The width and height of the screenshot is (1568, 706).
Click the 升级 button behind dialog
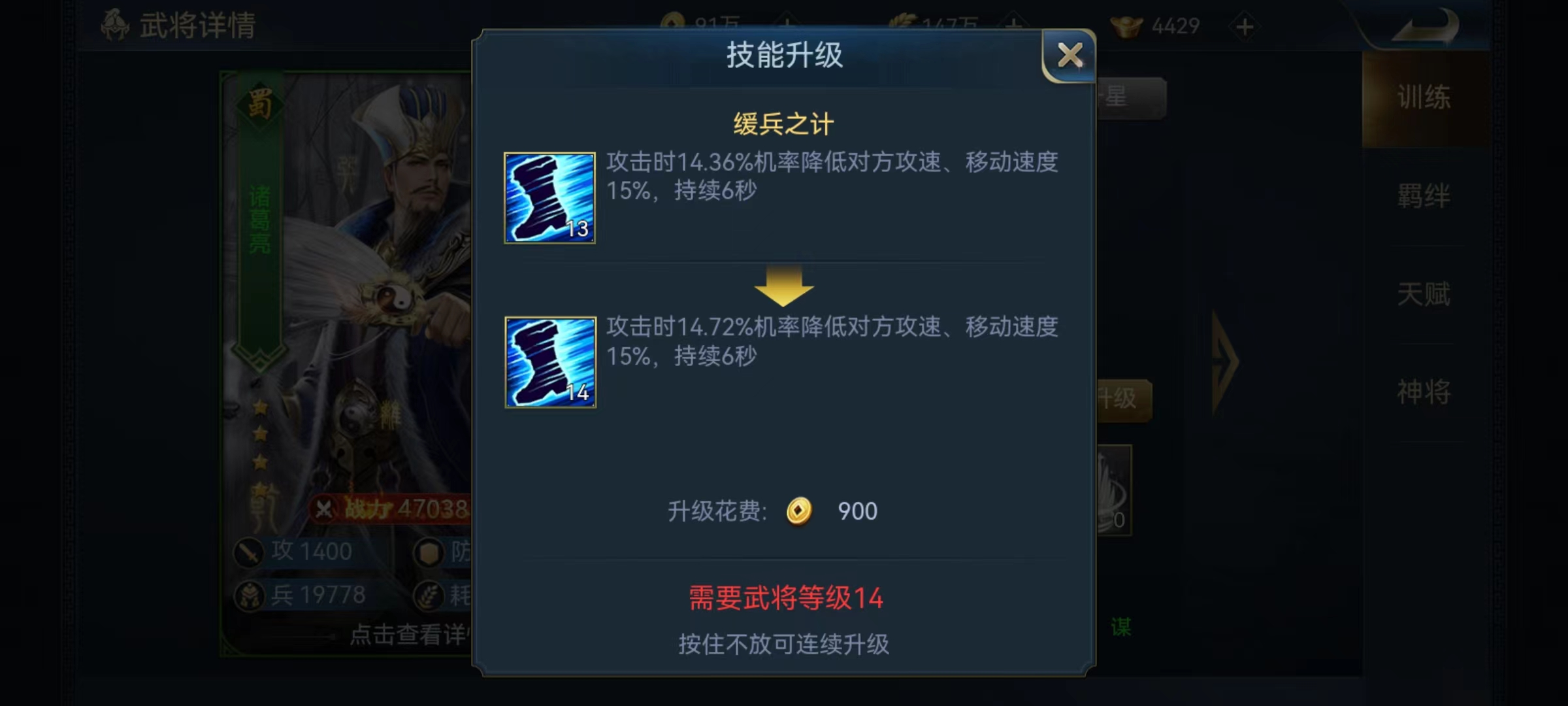coord(1124,399)
